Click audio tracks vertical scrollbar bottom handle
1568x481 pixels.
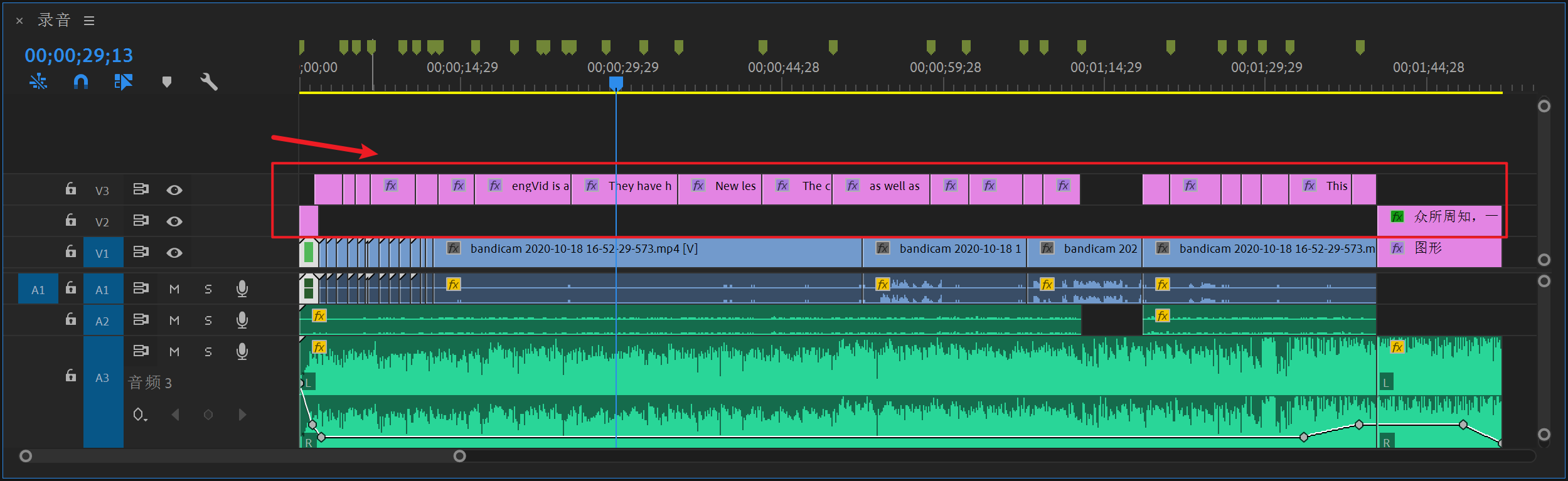coord(1544,435)
